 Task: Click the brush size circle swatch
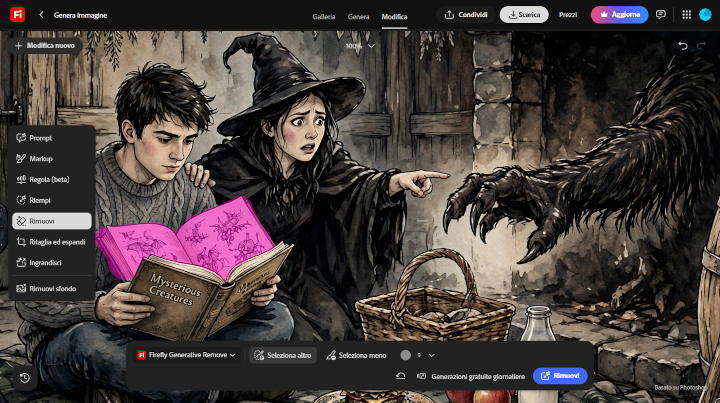(x=405, y=355)
